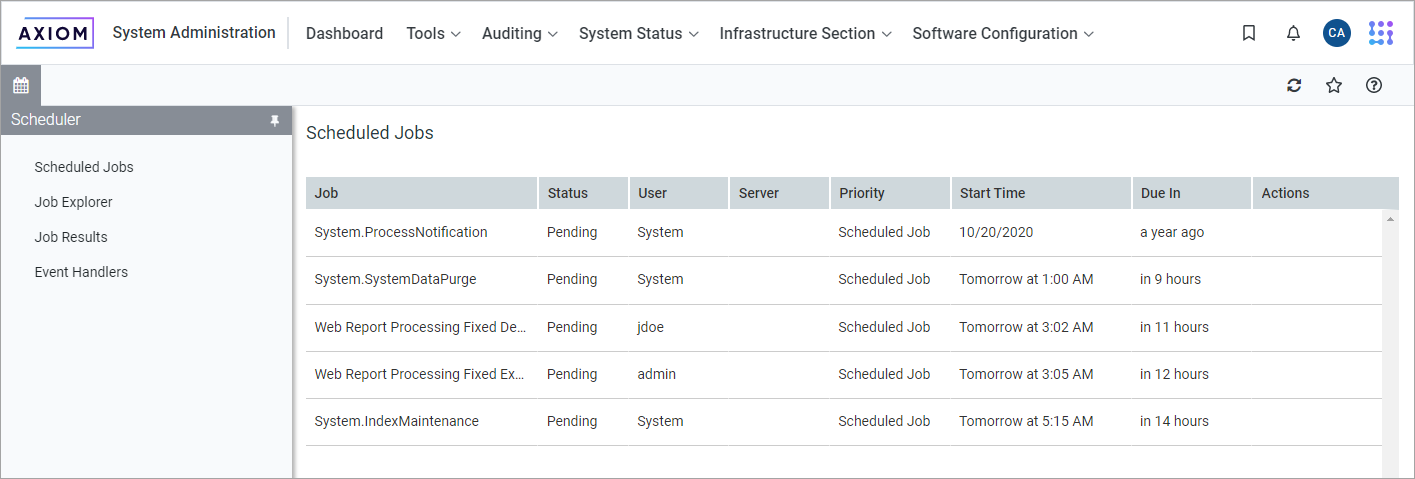
Task: Select Job Explorer in the sidebar
Action: pyautogui.click(x=73, y=202)
